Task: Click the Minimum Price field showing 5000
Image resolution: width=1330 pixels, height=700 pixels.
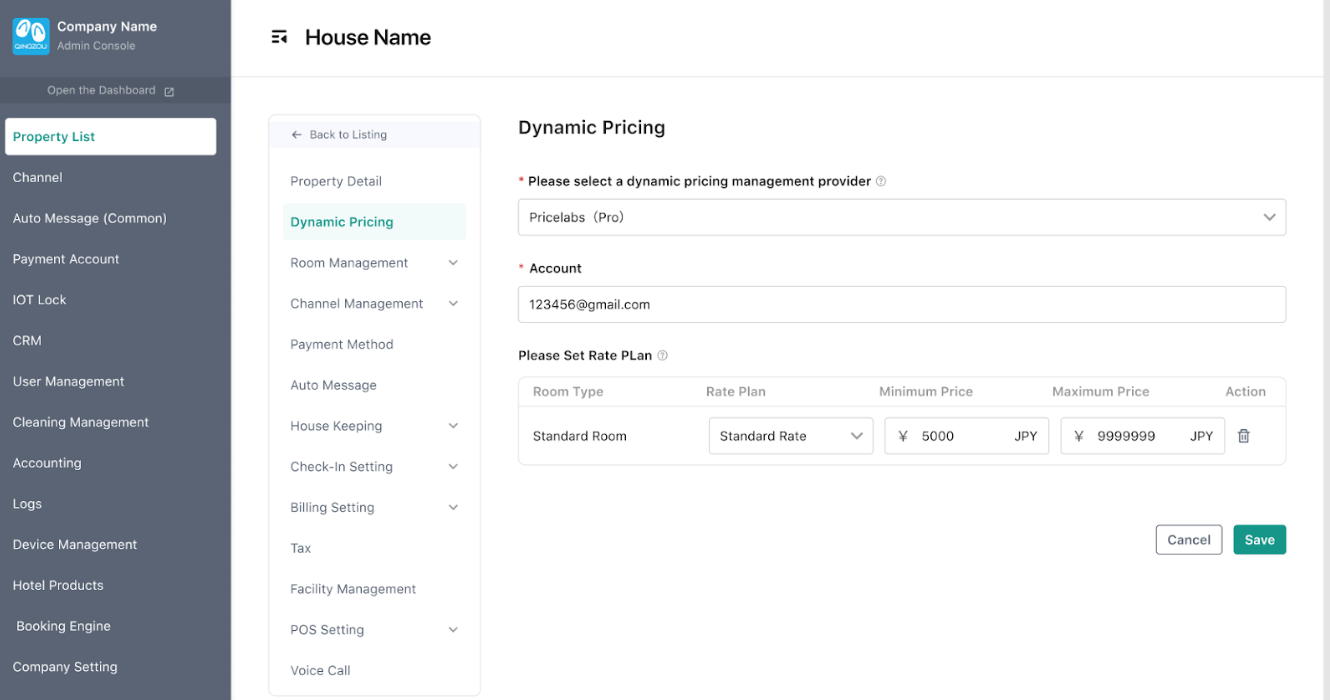Action: click(x=960, y=436)
